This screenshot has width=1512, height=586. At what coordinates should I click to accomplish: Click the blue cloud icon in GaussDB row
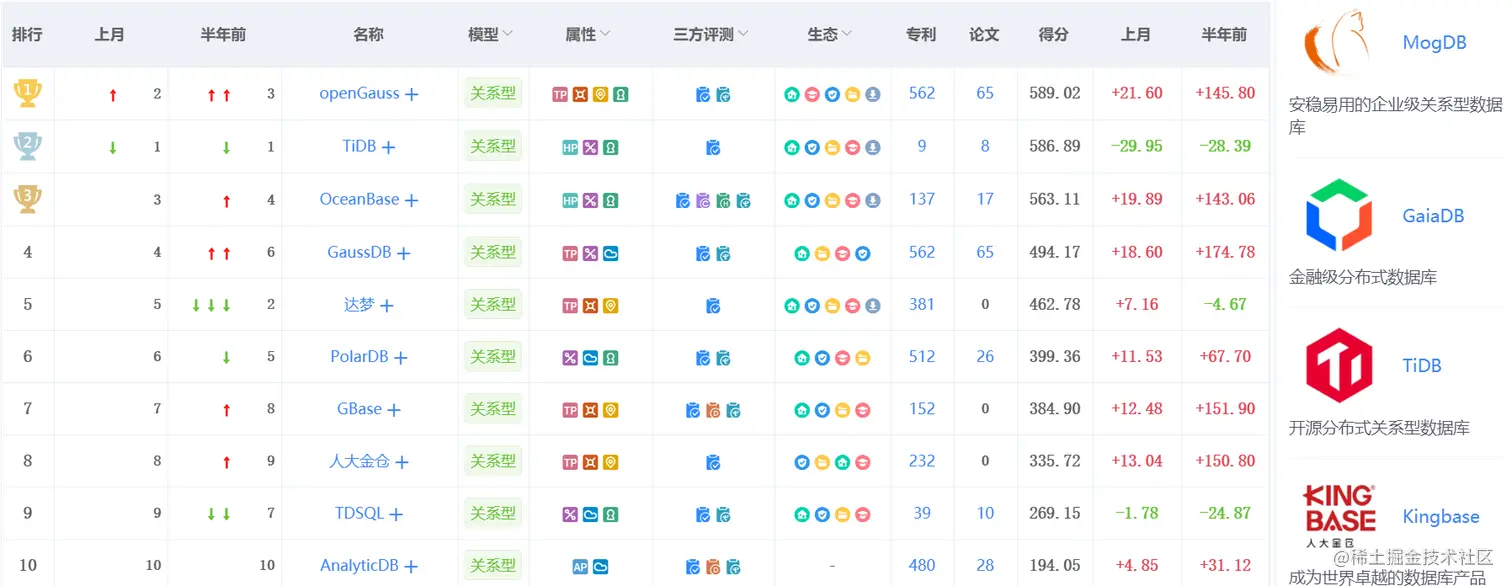(610, 254)
